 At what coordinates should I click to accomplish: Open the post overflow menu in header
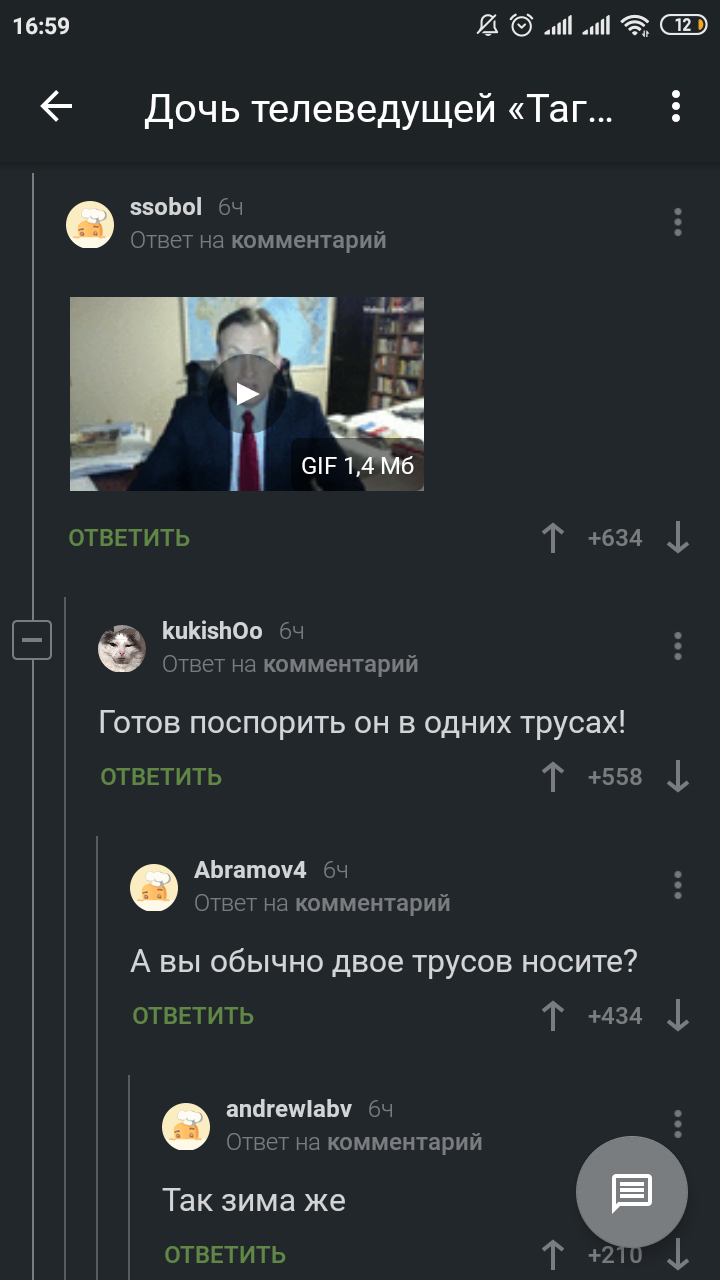(x=677, y=107)
